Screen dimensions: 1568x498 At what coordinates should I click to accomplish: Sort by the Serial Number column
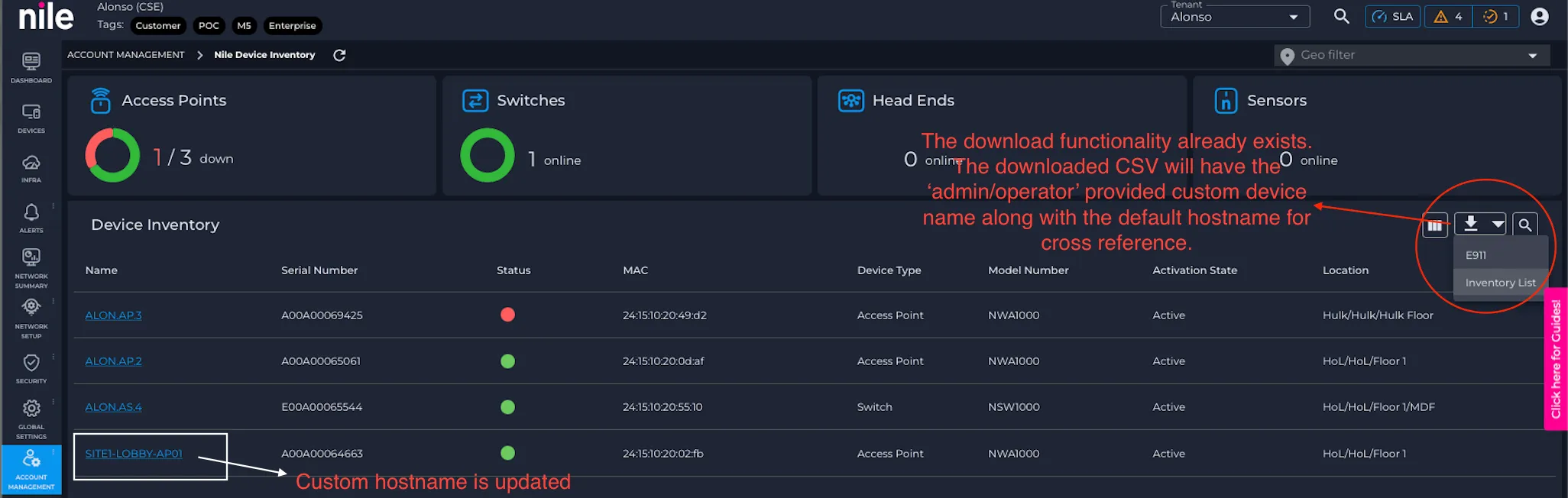click(x=319, y=270)
